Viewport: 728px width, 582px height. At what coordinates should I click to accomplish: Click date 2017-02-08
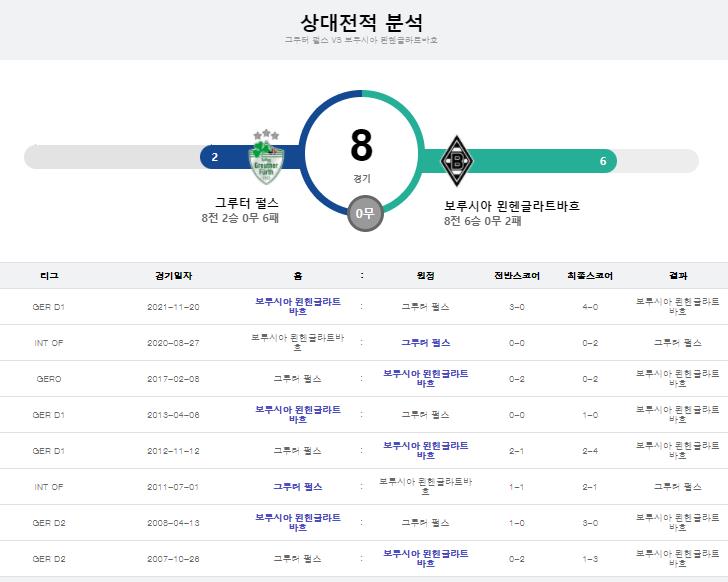coord(173,379)
